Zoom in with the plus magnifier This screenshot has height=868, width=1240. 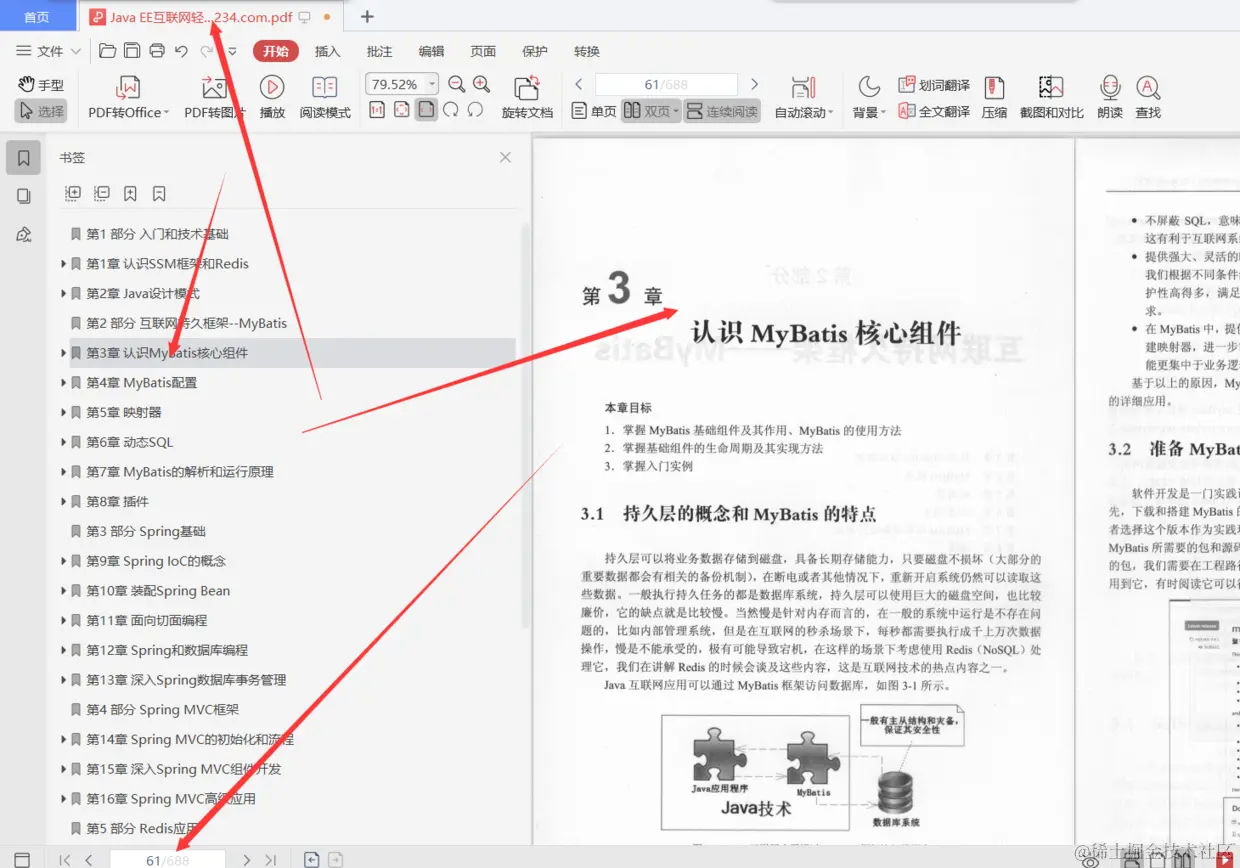click(482, 85)
